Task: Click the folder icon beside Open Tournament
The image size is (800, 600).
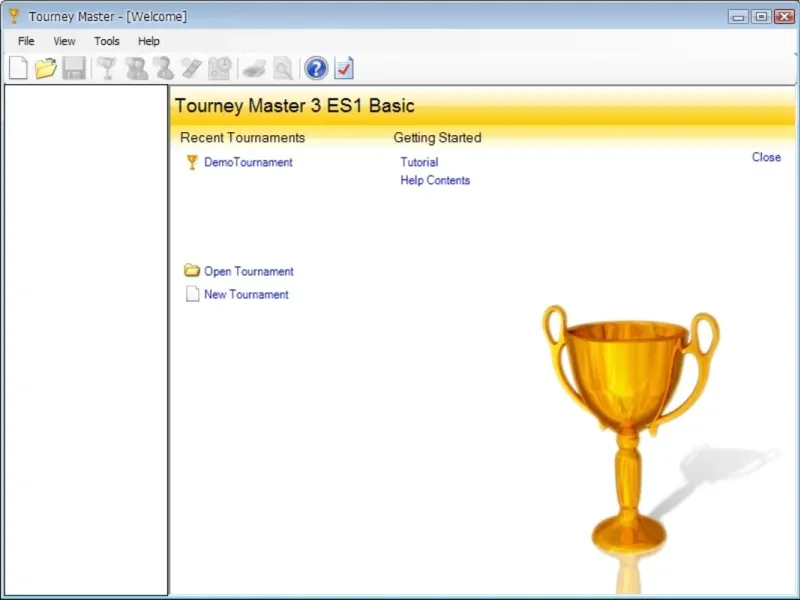Action: [x=192, y=270]
